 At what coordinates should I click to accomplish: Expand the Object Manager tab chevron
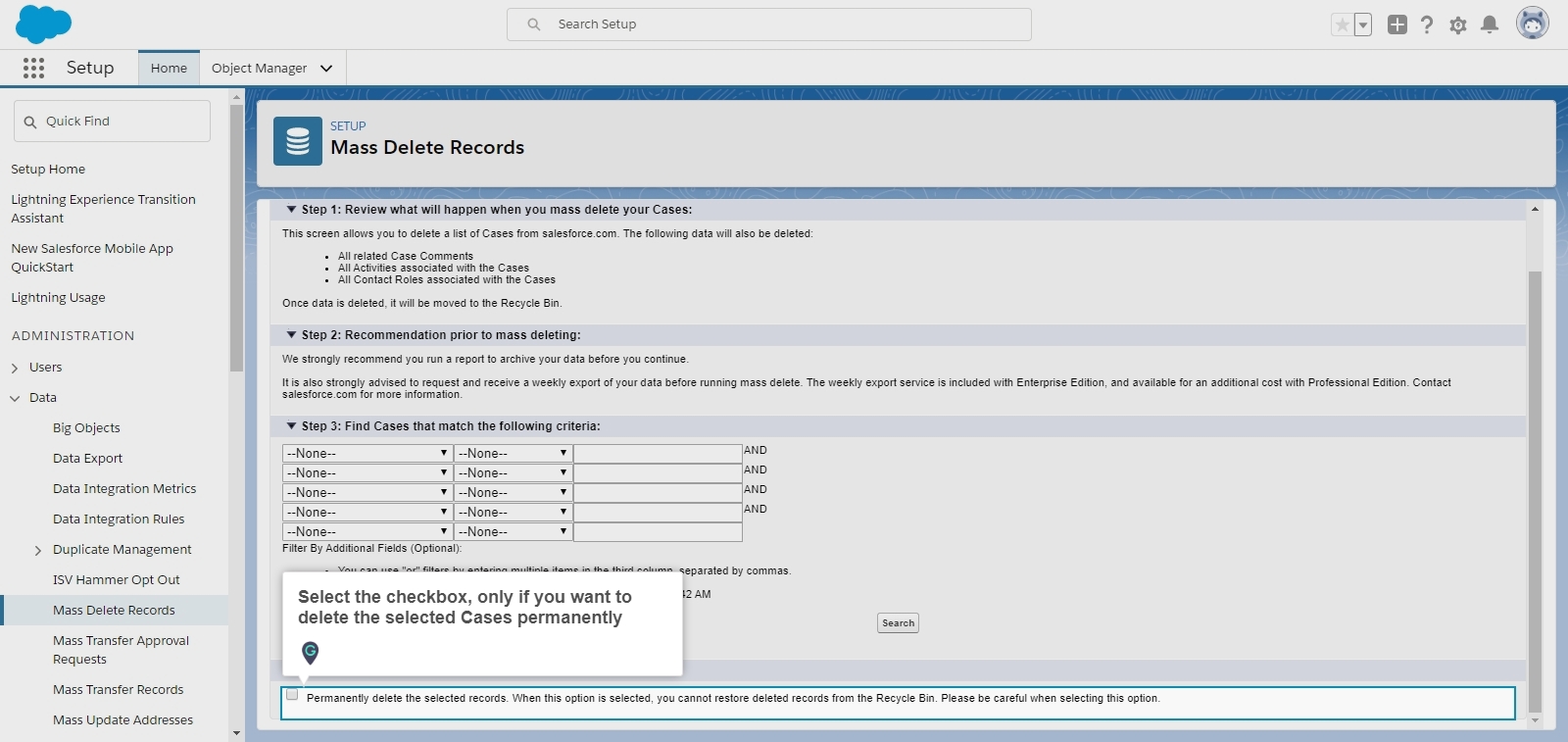pos(326,68)
